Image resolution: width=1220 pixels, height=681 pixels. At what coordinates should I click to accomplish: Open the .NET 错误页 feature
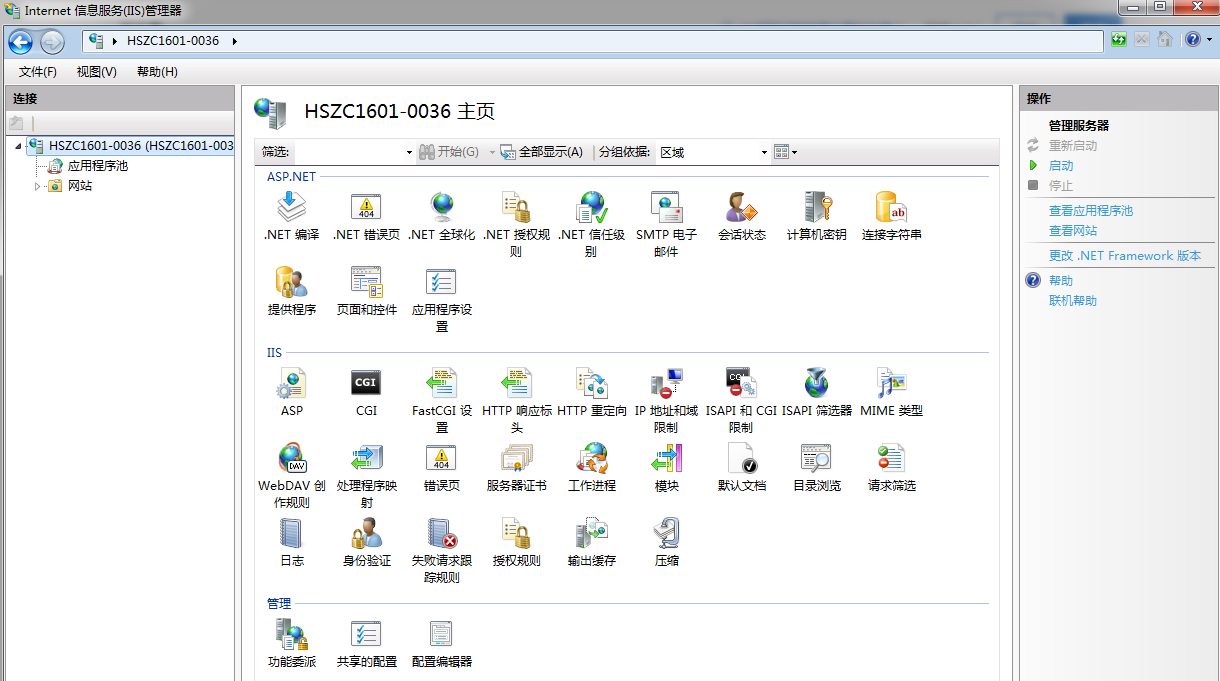click(x=366, y=217)
